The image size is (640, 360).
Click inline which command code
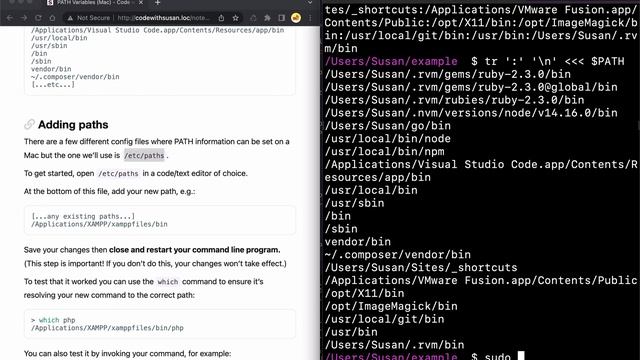pyautogui.click(x=168, y=282)
